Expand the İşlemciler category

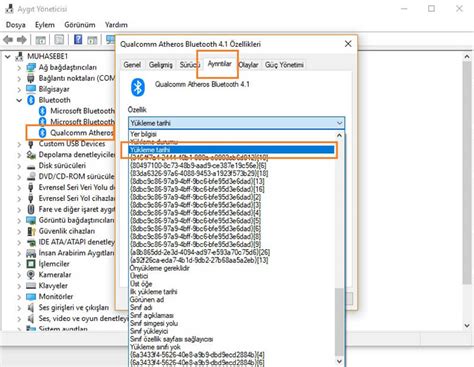pos(19,264)
